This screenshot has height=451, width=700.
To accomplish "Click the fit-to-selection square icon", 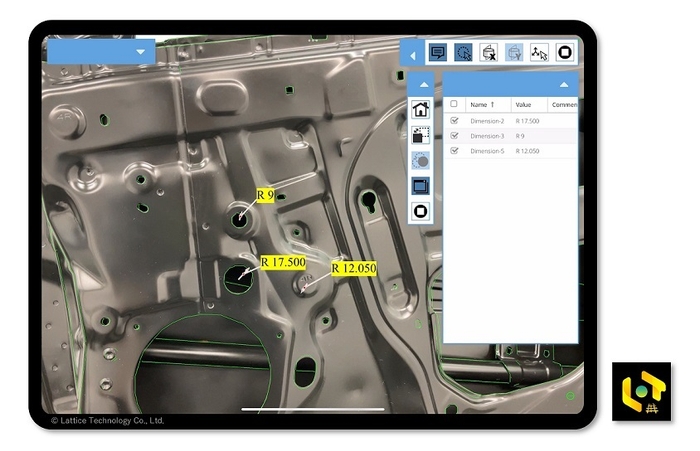I will pos(421,135).
